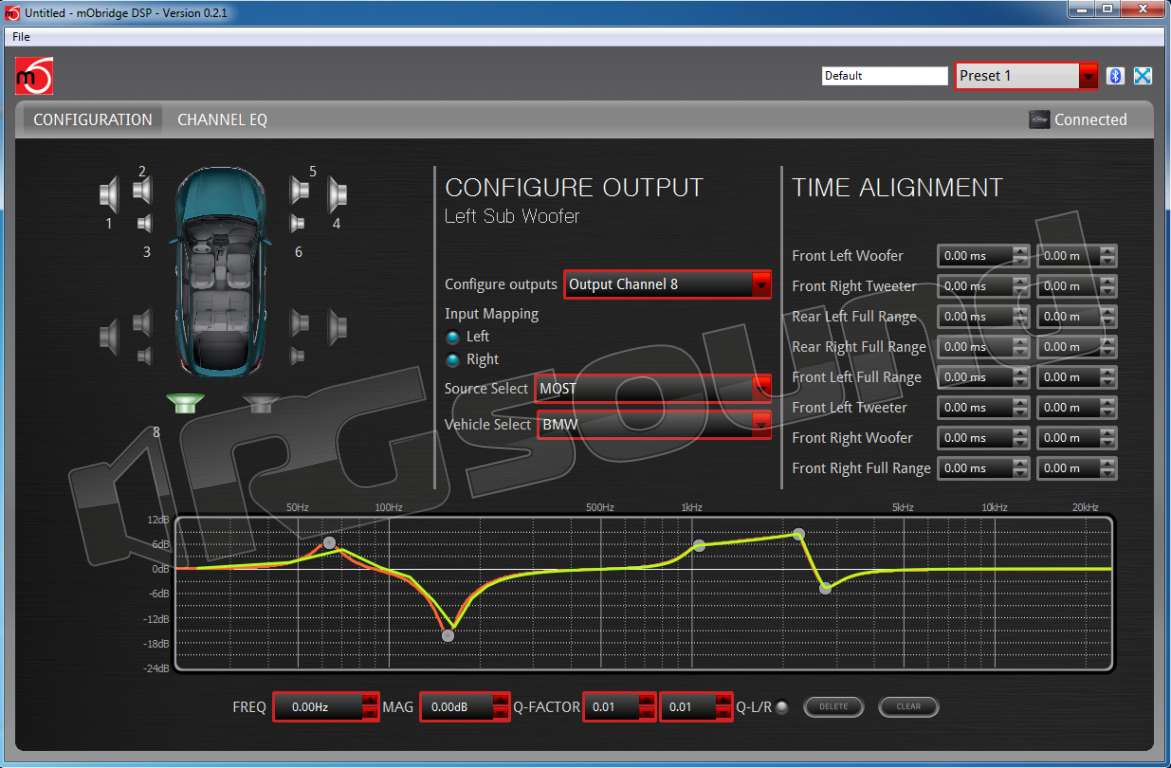Toggle the Q-L/R link indicator

point(782,707)
